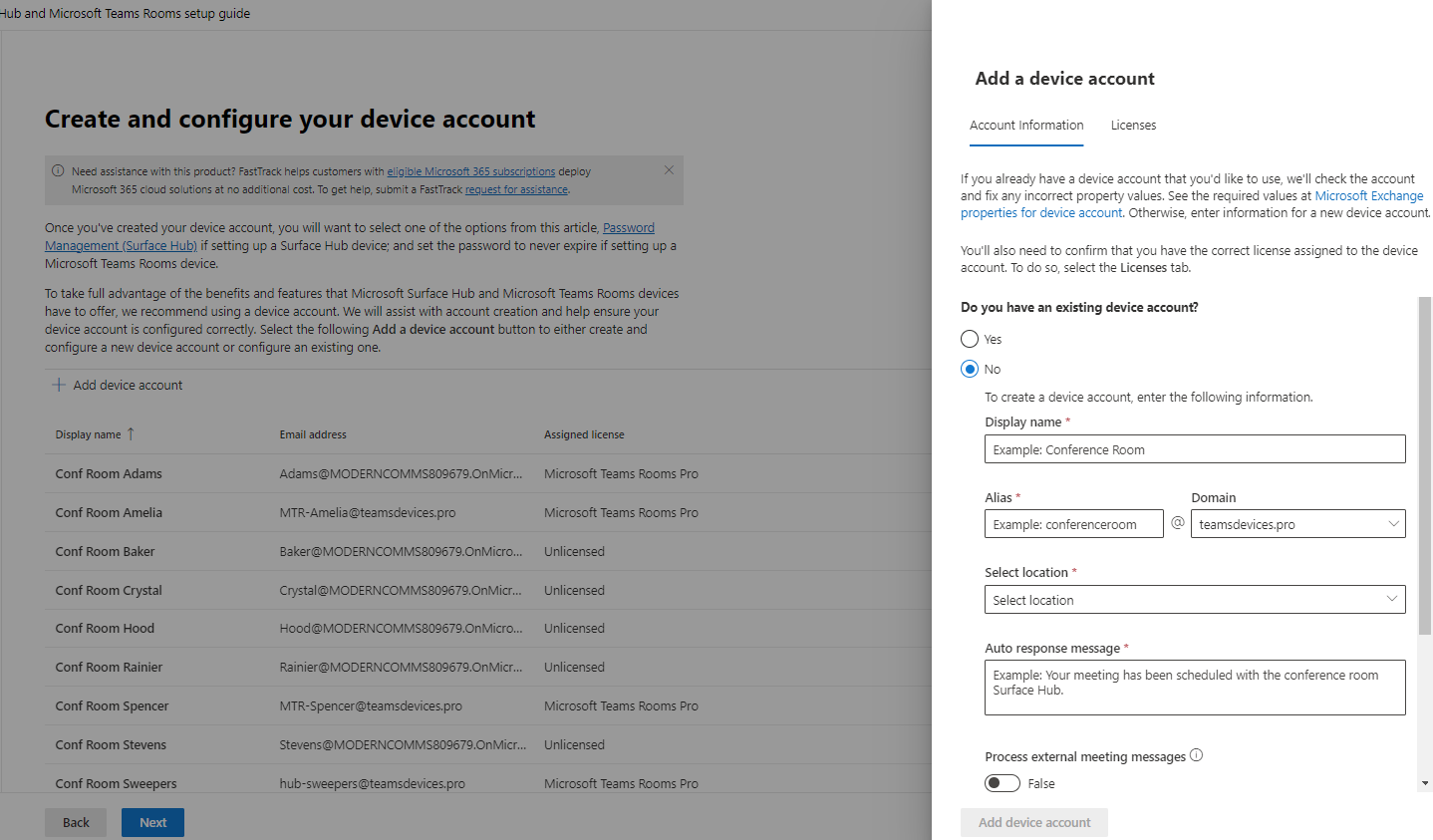
Task: Toggle Process external meeting messages switch
Action: click(1003, 783)
